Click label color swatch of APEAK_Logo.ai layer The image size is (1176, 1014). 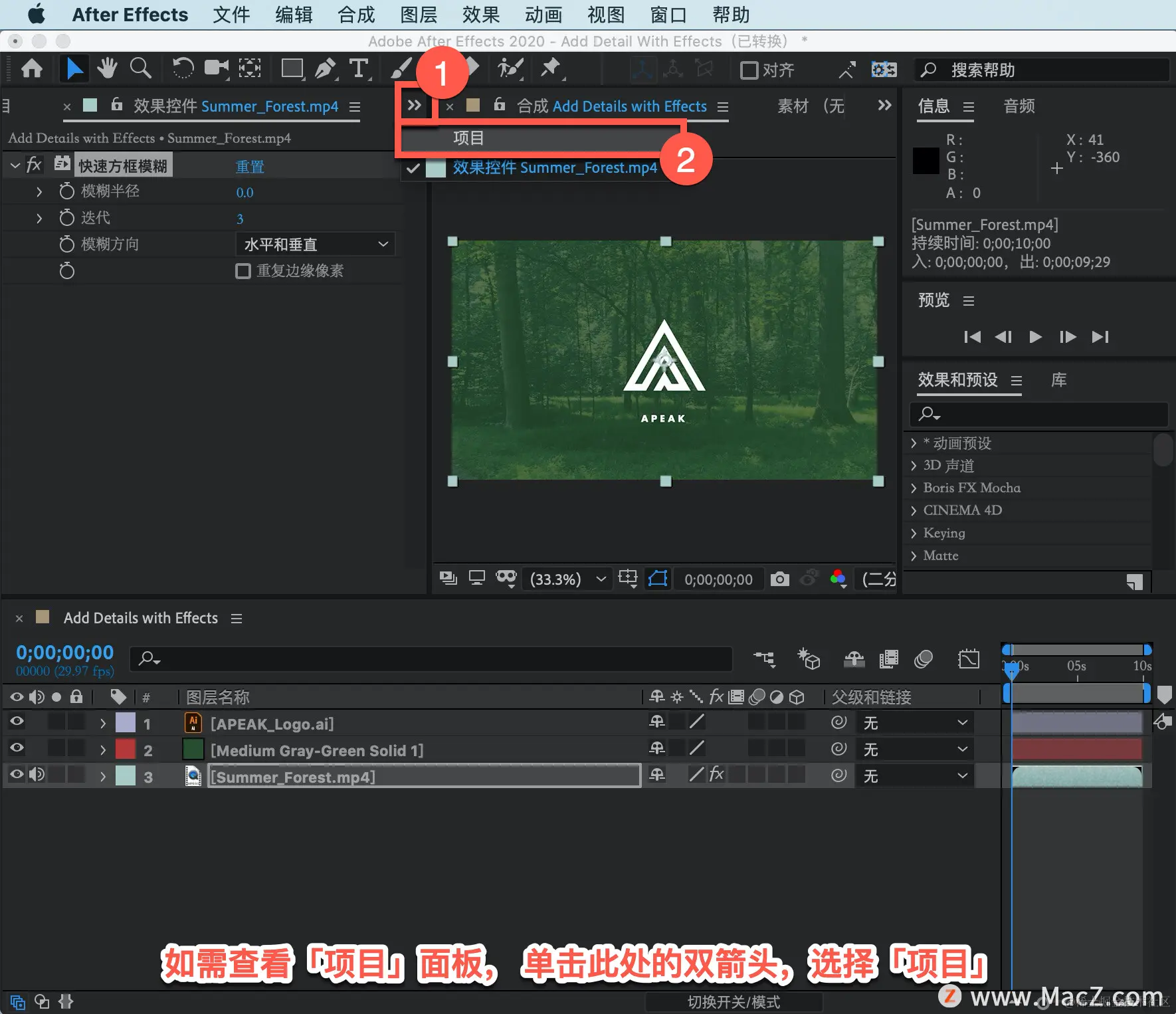(x=126, y=722)
